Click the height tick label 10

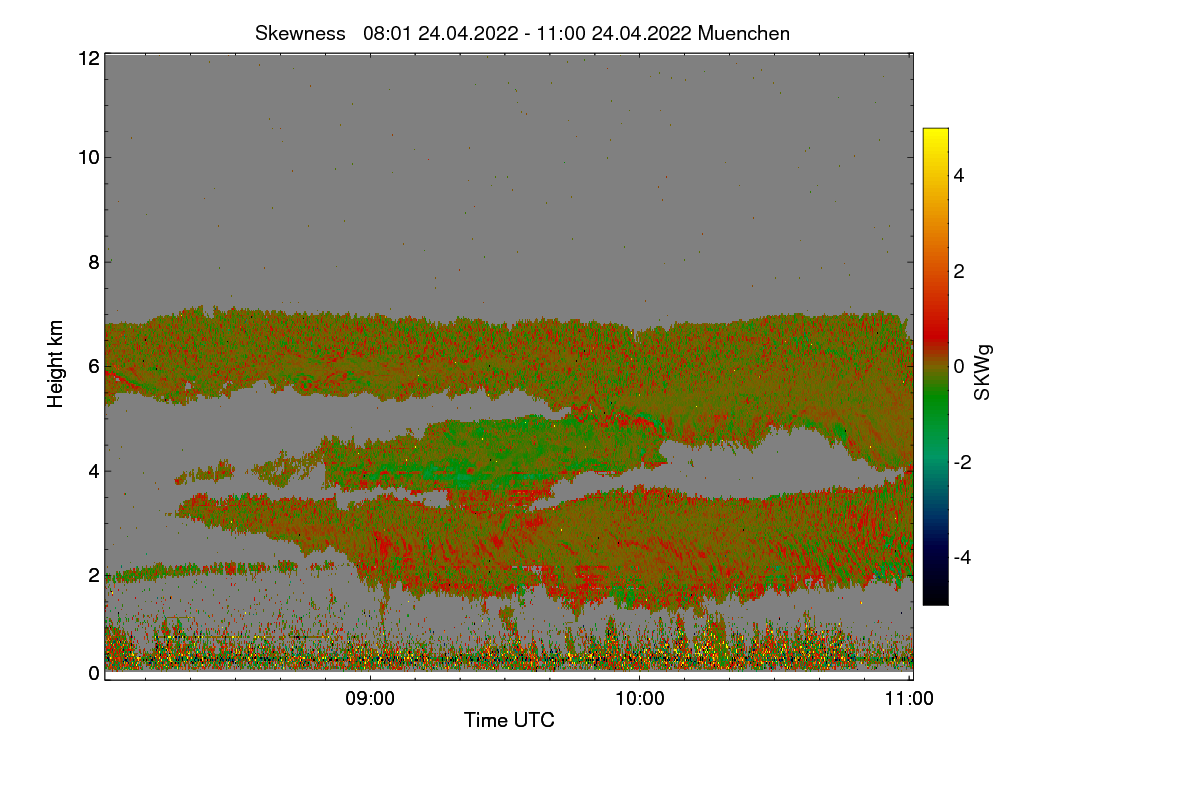[88, 157]
